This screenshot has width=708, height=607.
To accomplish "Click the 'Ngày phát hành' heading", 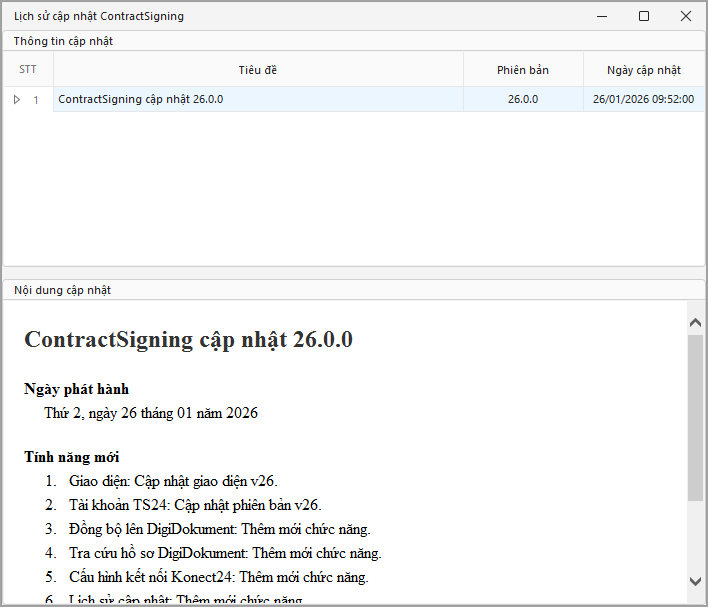I will [76, 389].
